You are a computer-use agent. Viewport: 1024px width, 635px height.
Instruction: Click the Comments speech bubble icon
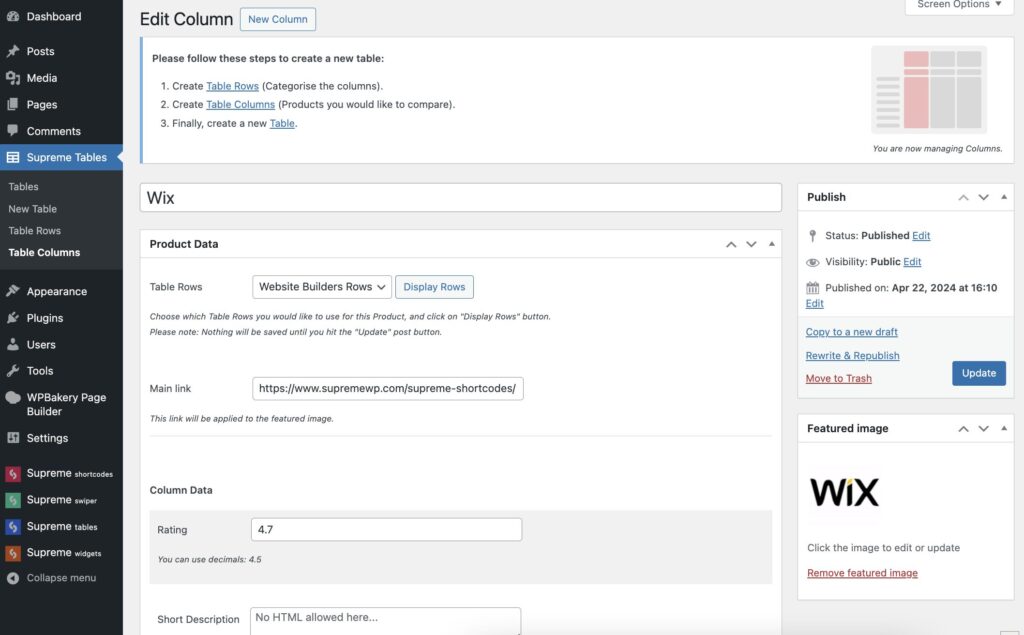coord(12,131)
